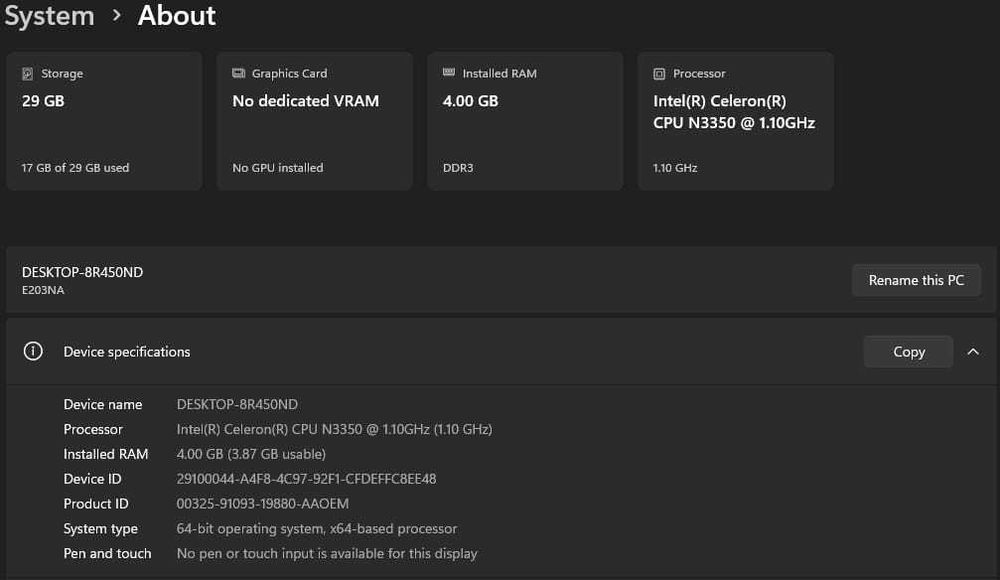1000x580 pixels.
Task: Click the Storage drive icon
Action: pos(27,74)
